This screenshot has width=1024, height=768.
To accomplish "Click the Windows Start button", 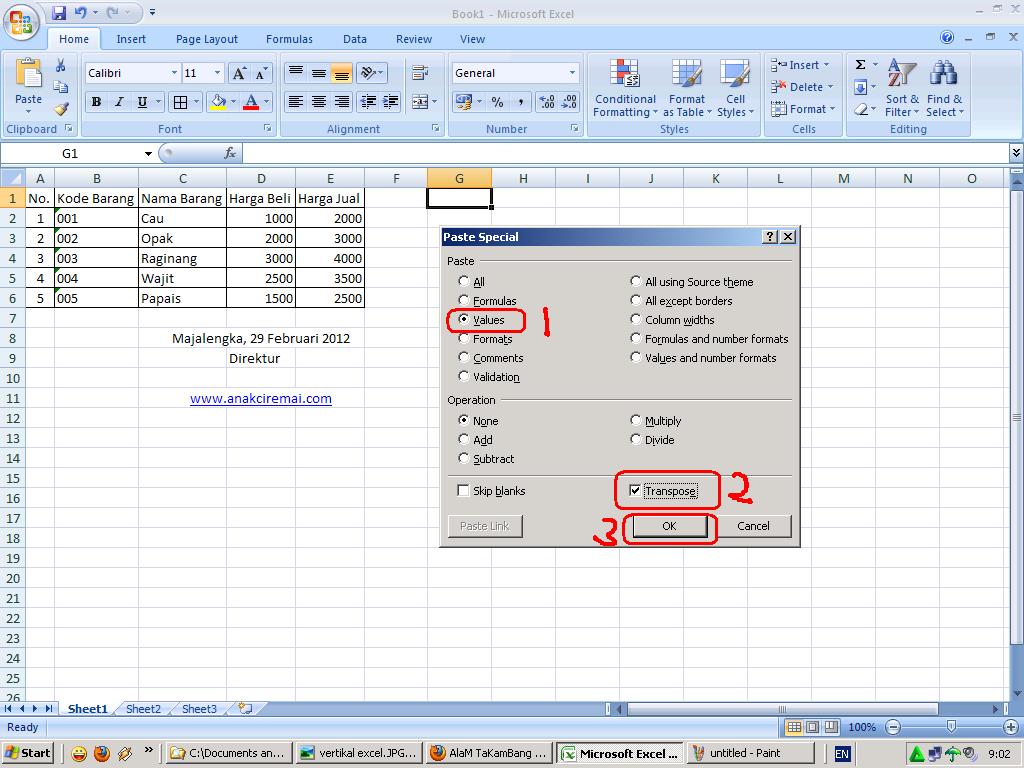I will 29,753.
